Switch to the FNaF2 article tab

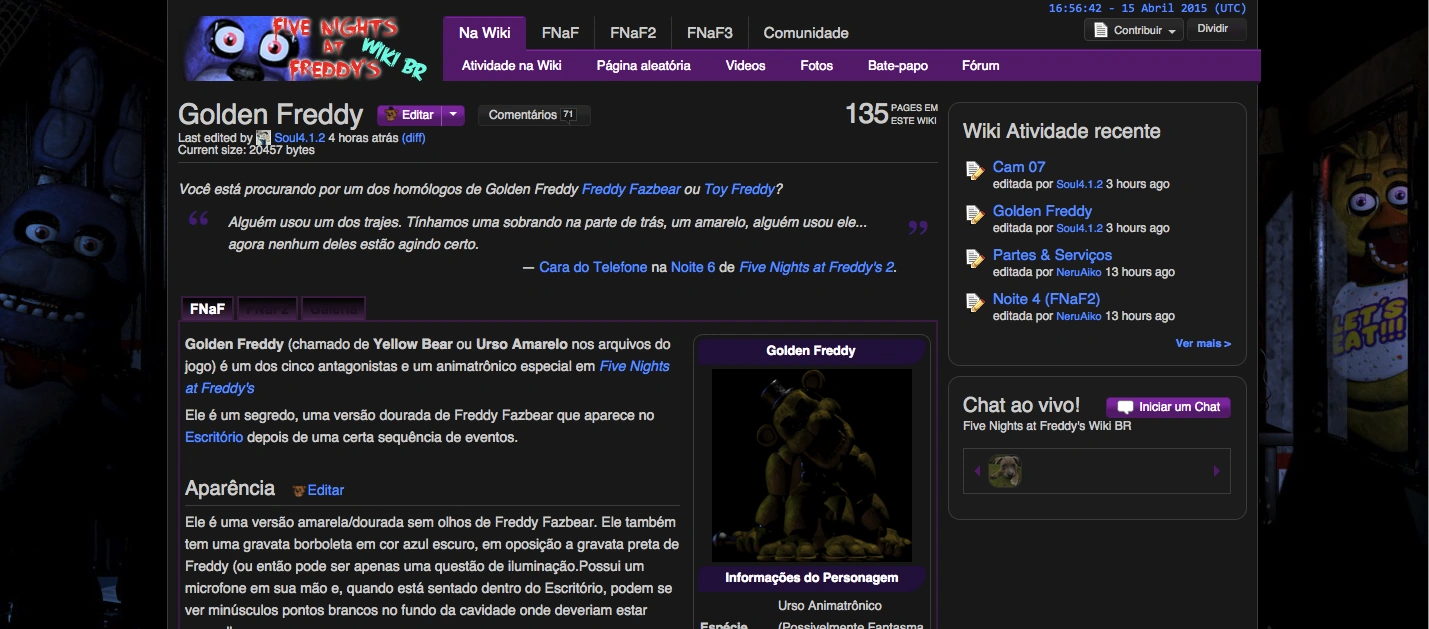(x=267, y=309)
